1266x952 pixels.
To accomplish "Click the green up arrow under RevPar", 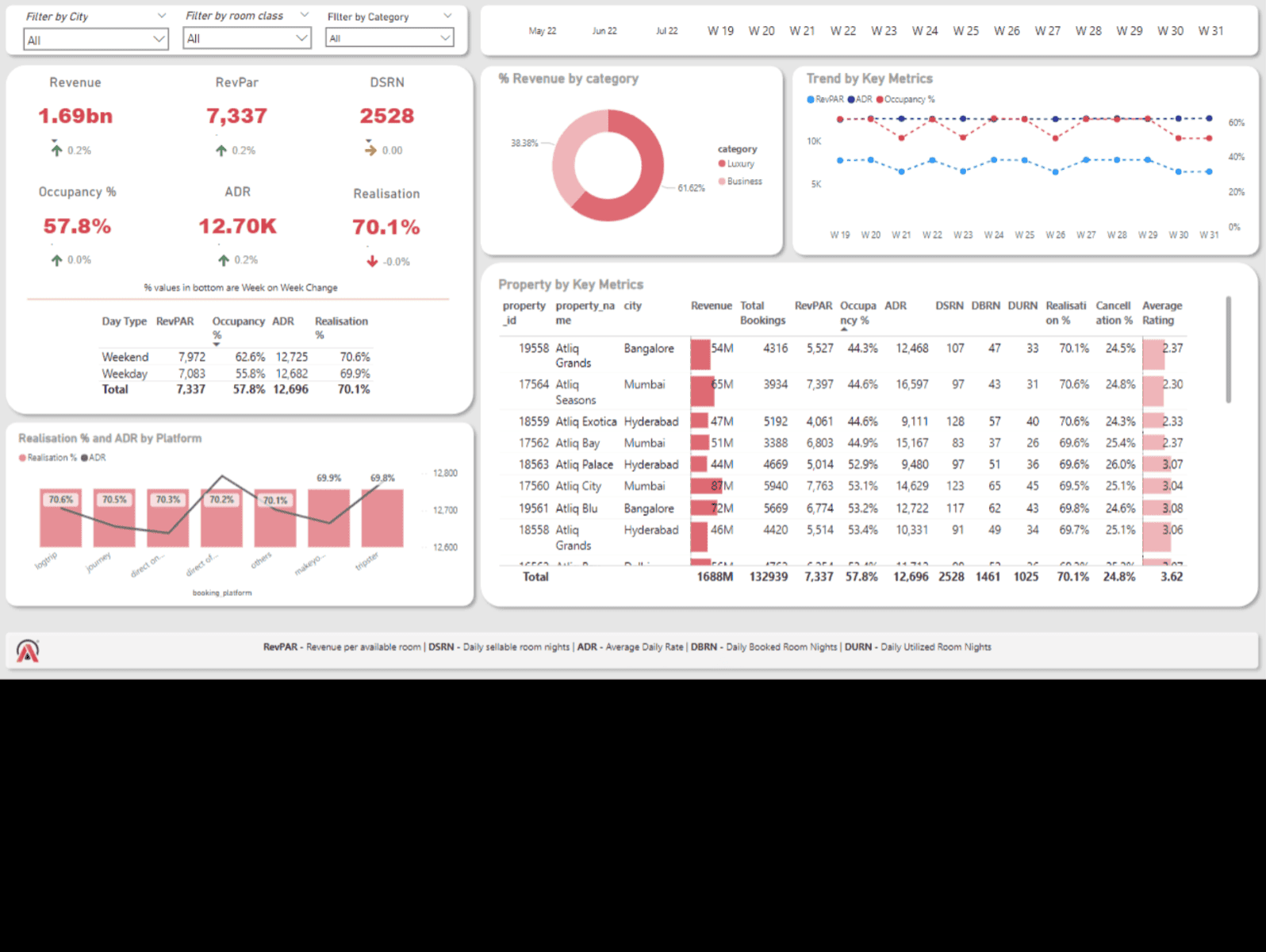I will [x=221, y=150].
